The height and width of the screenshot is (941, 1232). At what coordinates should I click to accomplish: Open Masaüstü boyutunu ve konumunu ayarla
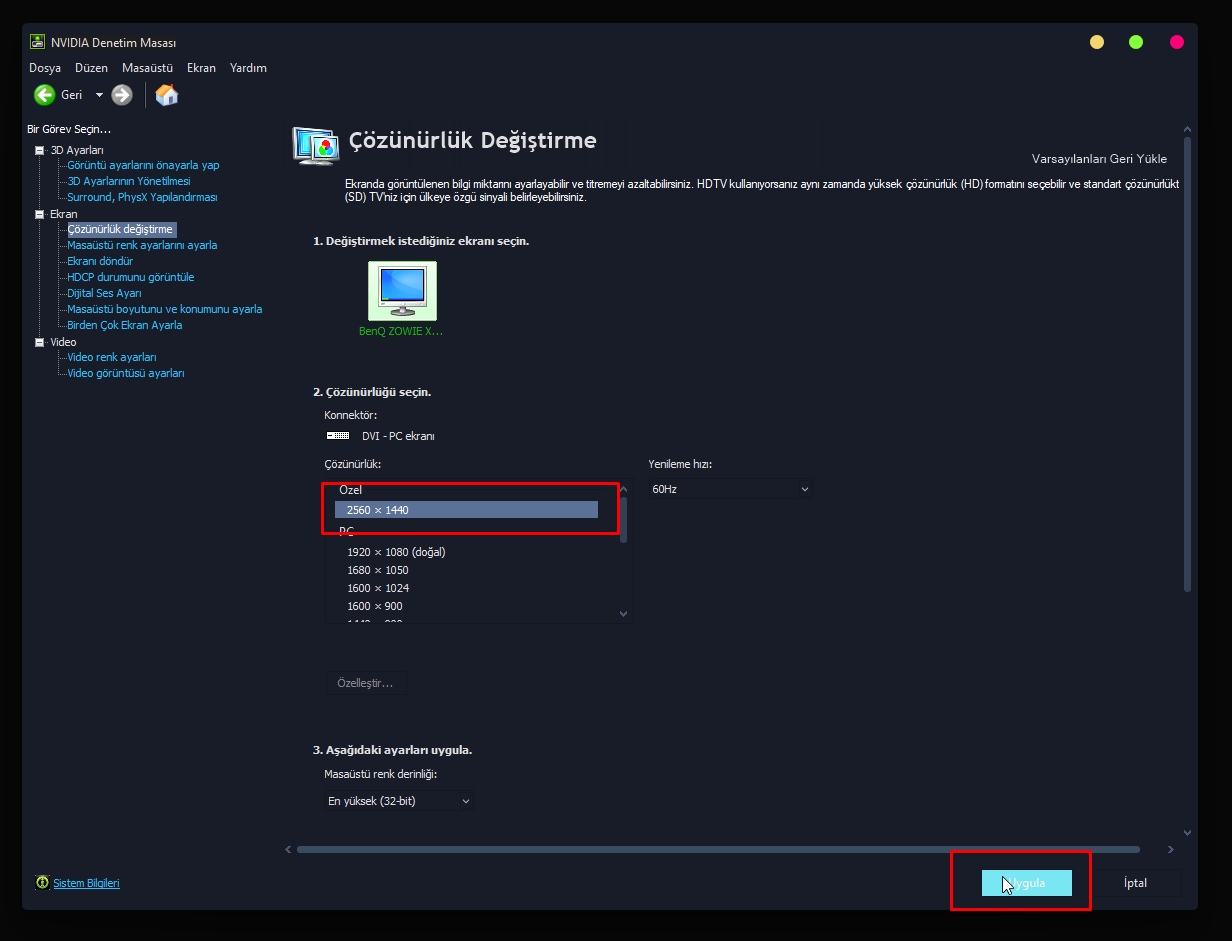(165, 309)
